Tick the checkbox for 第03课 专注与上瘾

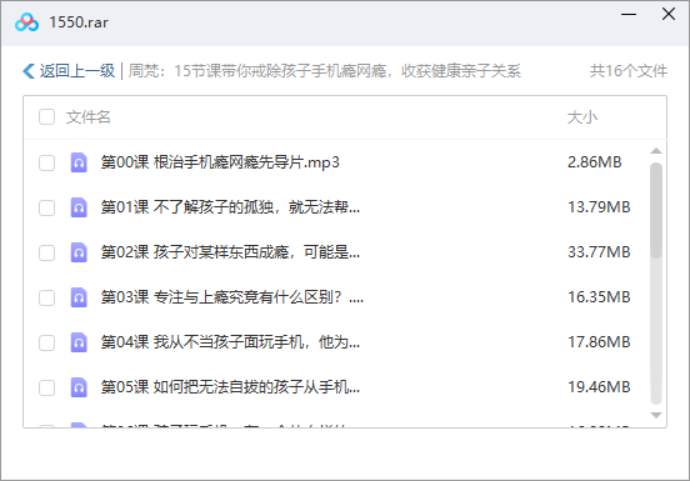click(47, 297)
